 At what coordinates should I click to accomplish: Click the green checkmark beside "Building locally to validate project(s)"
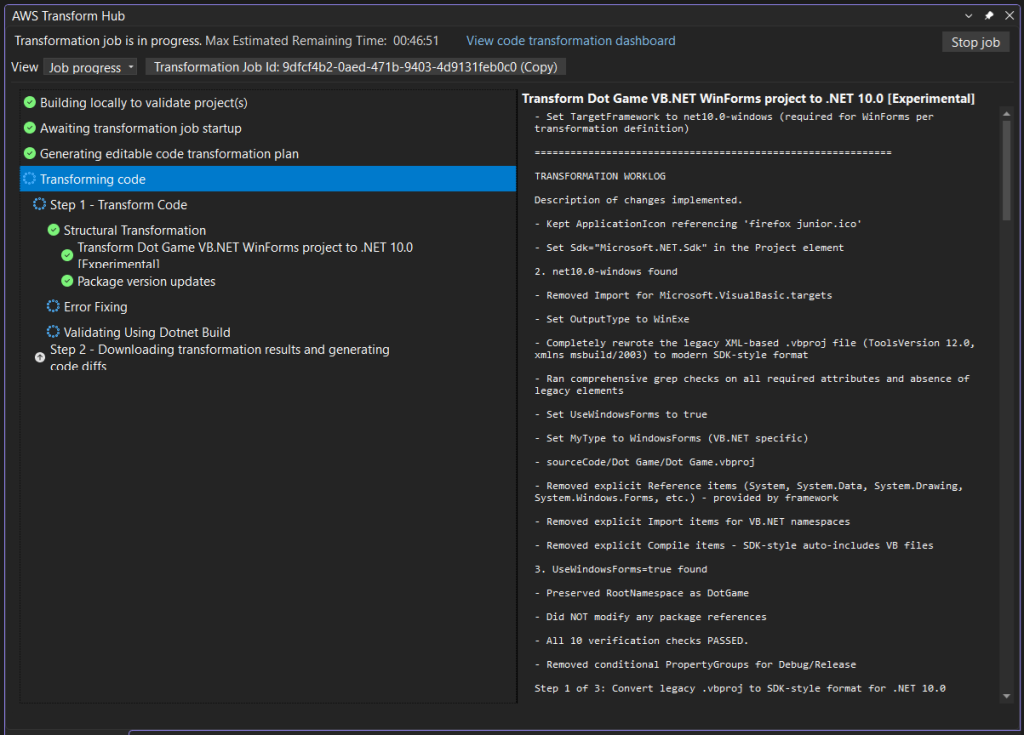(x=28, y=102)
